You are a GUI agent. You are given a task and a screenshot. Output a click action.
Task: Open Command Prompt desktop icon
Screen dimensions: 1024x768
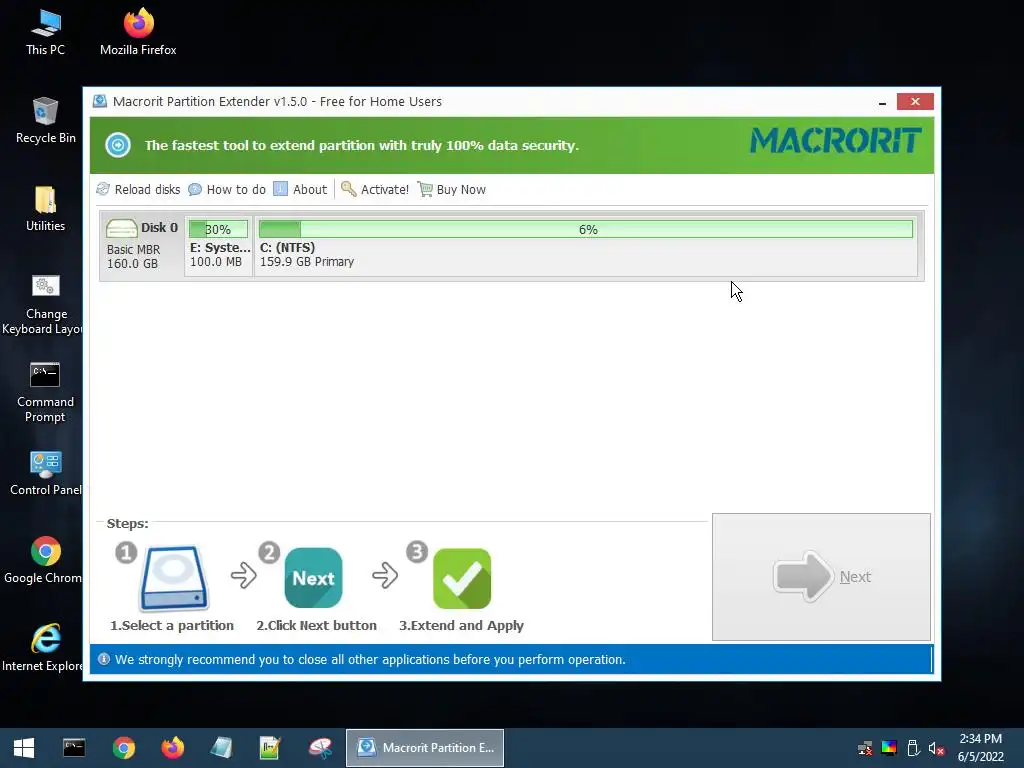(x=45, y=392)
